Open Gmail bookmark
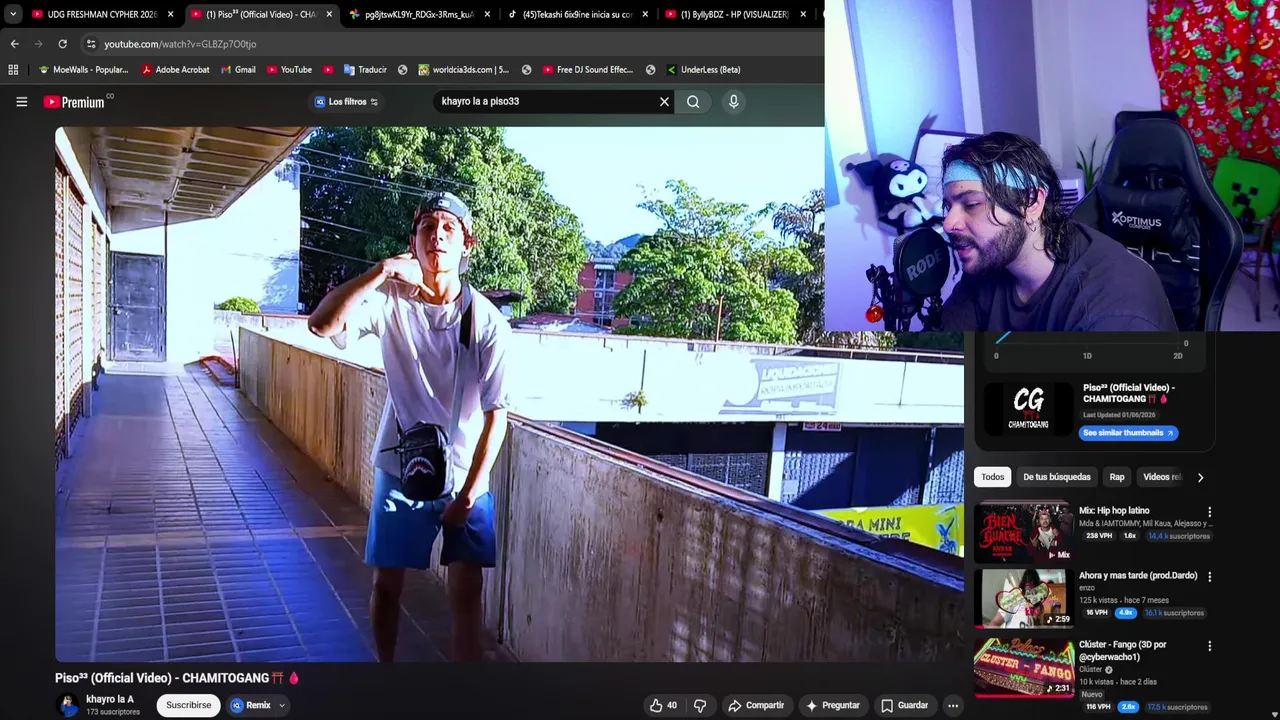Image resolution: width=1280 pixels, height=720 pixels. point(238,70)
